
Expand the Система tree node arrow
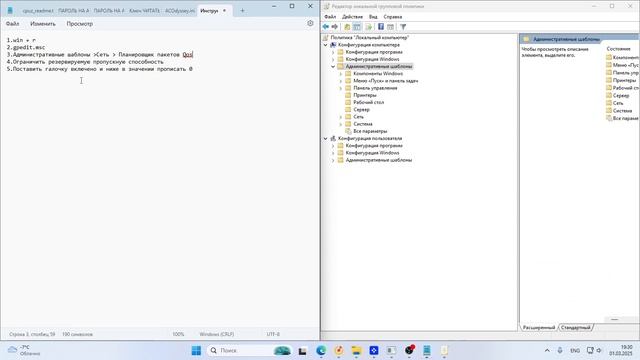[x=341, y=124]
